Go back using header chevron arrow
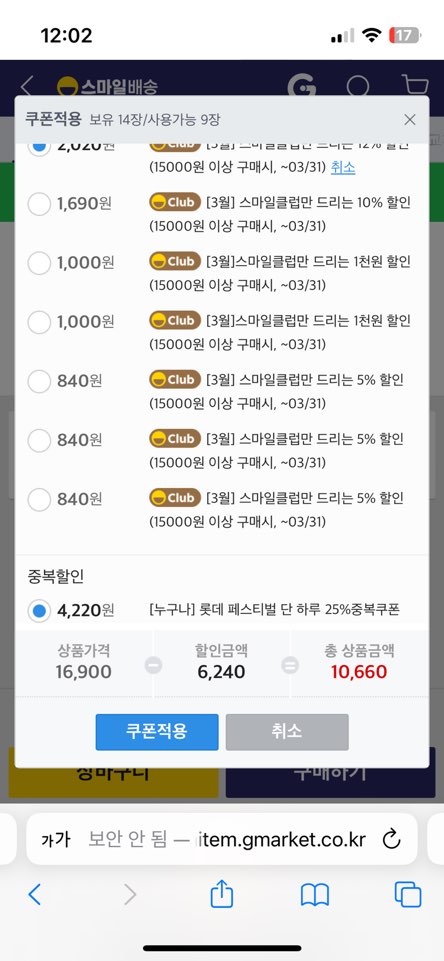The image size is (444, 961). pos(26,86)
